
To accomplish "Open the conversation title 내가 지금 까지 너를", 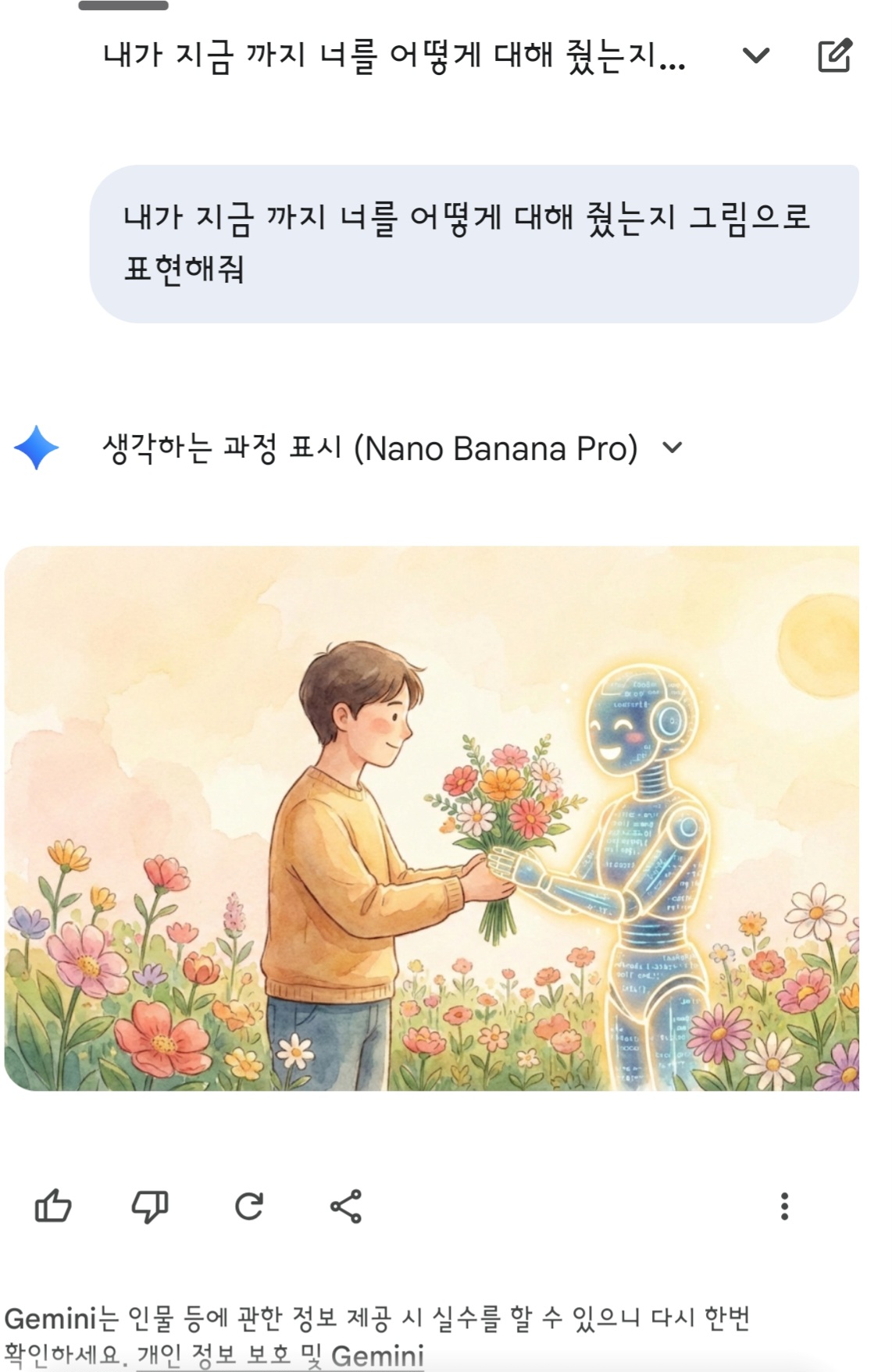I will coord(394,56).
